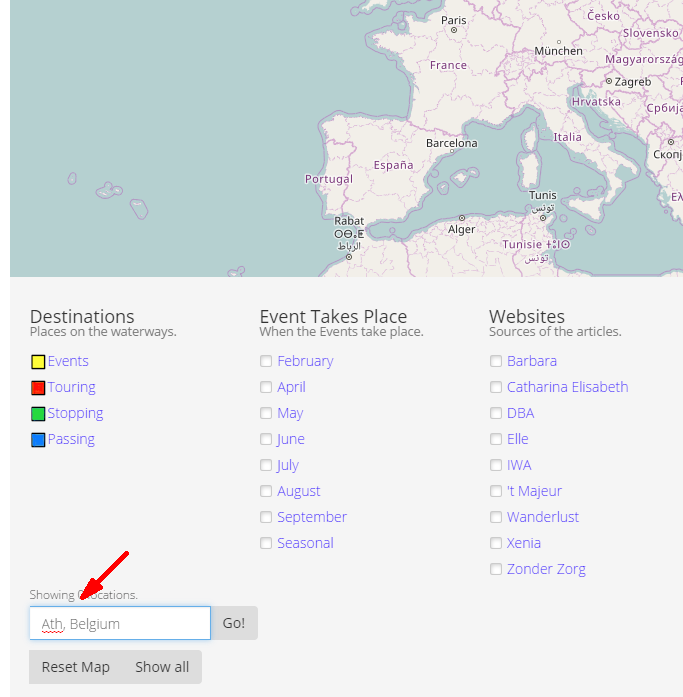Click the green Stopping color swatch
This screenshot has height=697, width=683.
pyautogui.click(x=38, y=414)
